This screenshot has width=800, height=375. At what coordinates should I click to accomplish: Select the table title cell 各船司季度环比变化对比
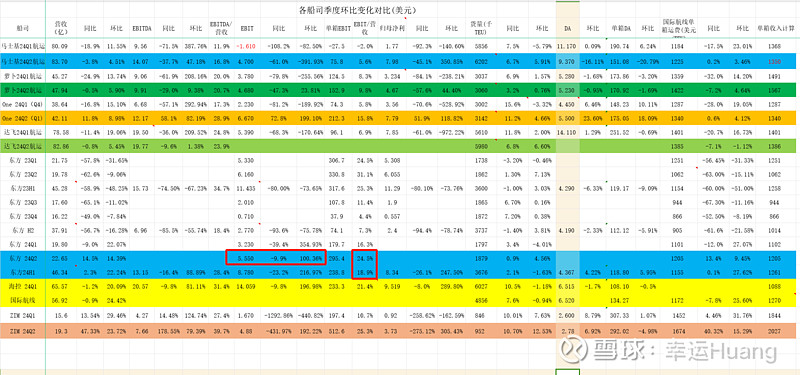[x=360, y=10]
